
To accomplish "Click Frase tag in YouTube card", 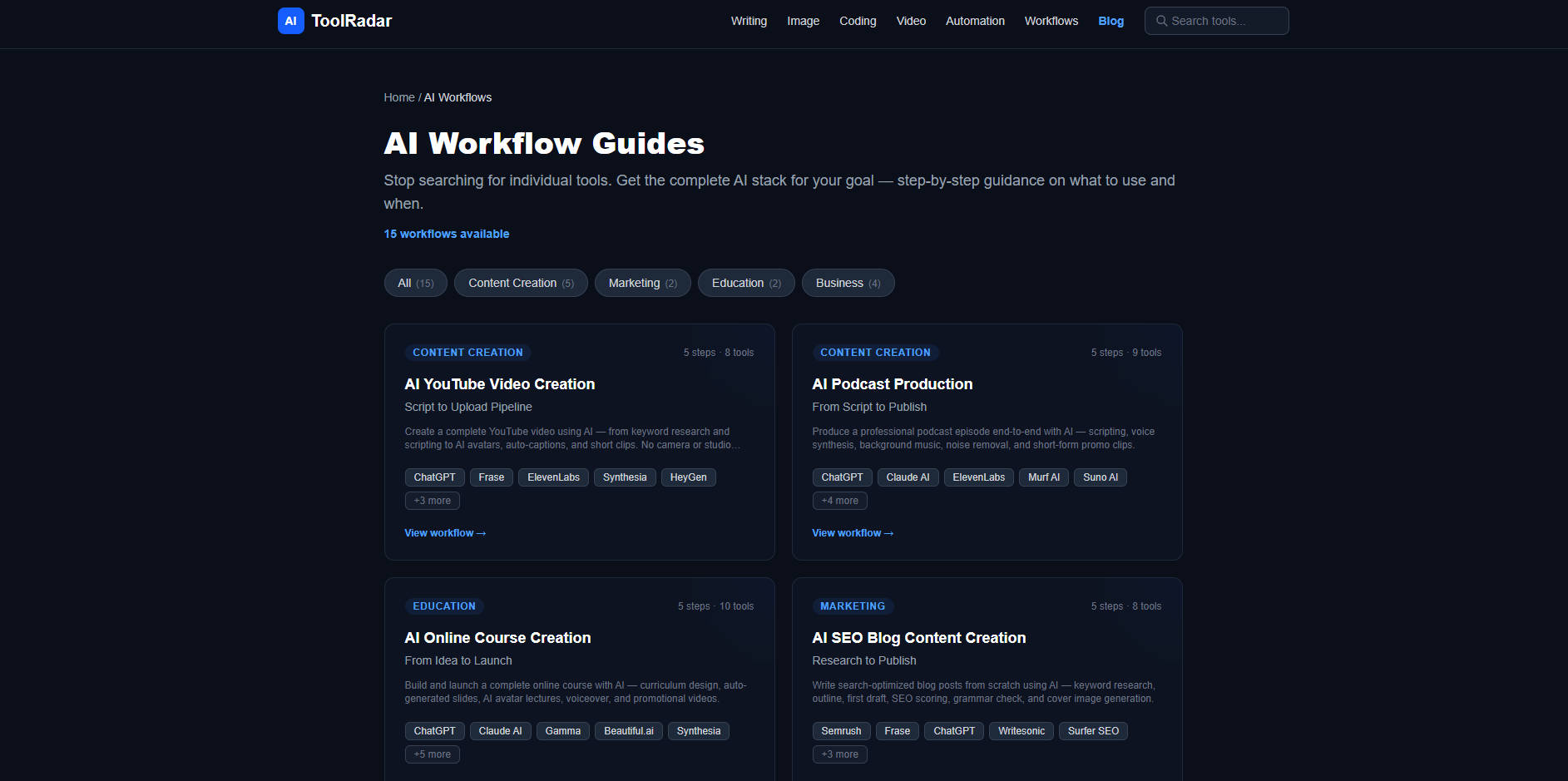I will click(491, 477).
